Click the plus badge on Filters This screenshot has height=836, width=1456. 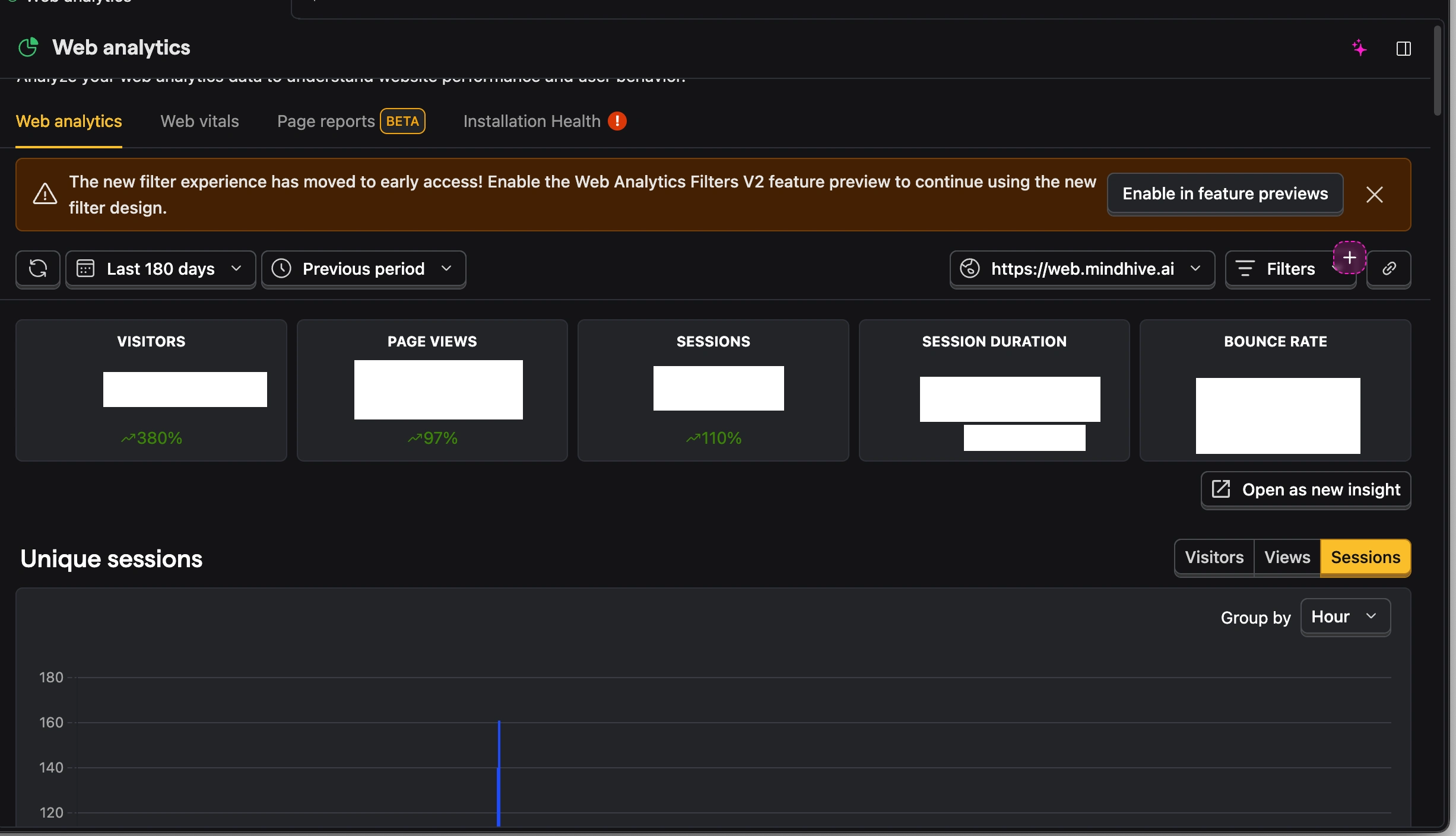click(1350, 258)
